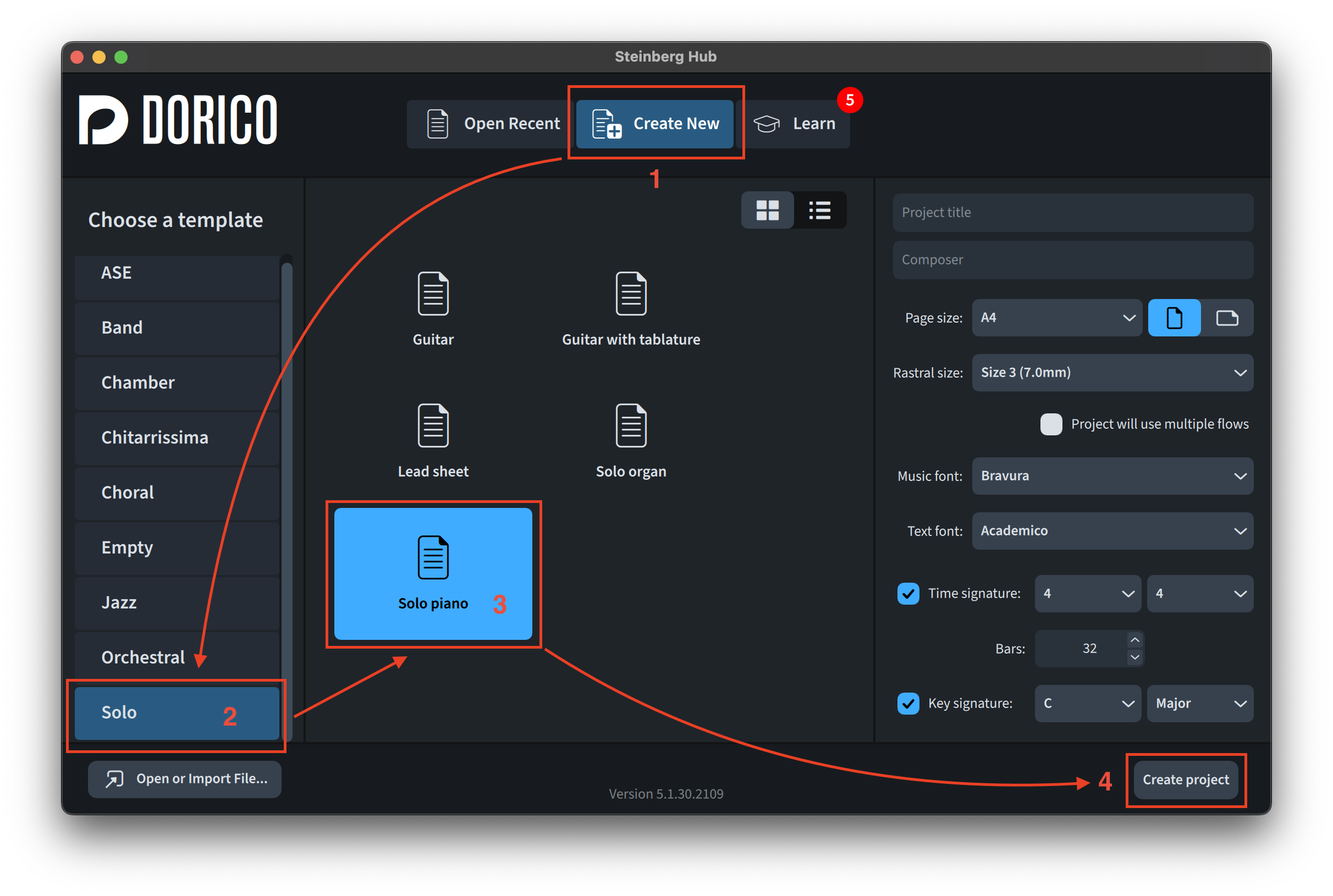Switch to grid view of templates
This screenshot has width=1333, height=896.
click(767, 211)
